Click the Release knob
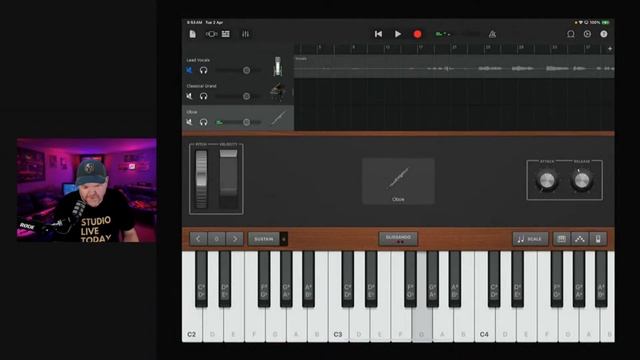The image size is (640, 360). coord(582,180)
